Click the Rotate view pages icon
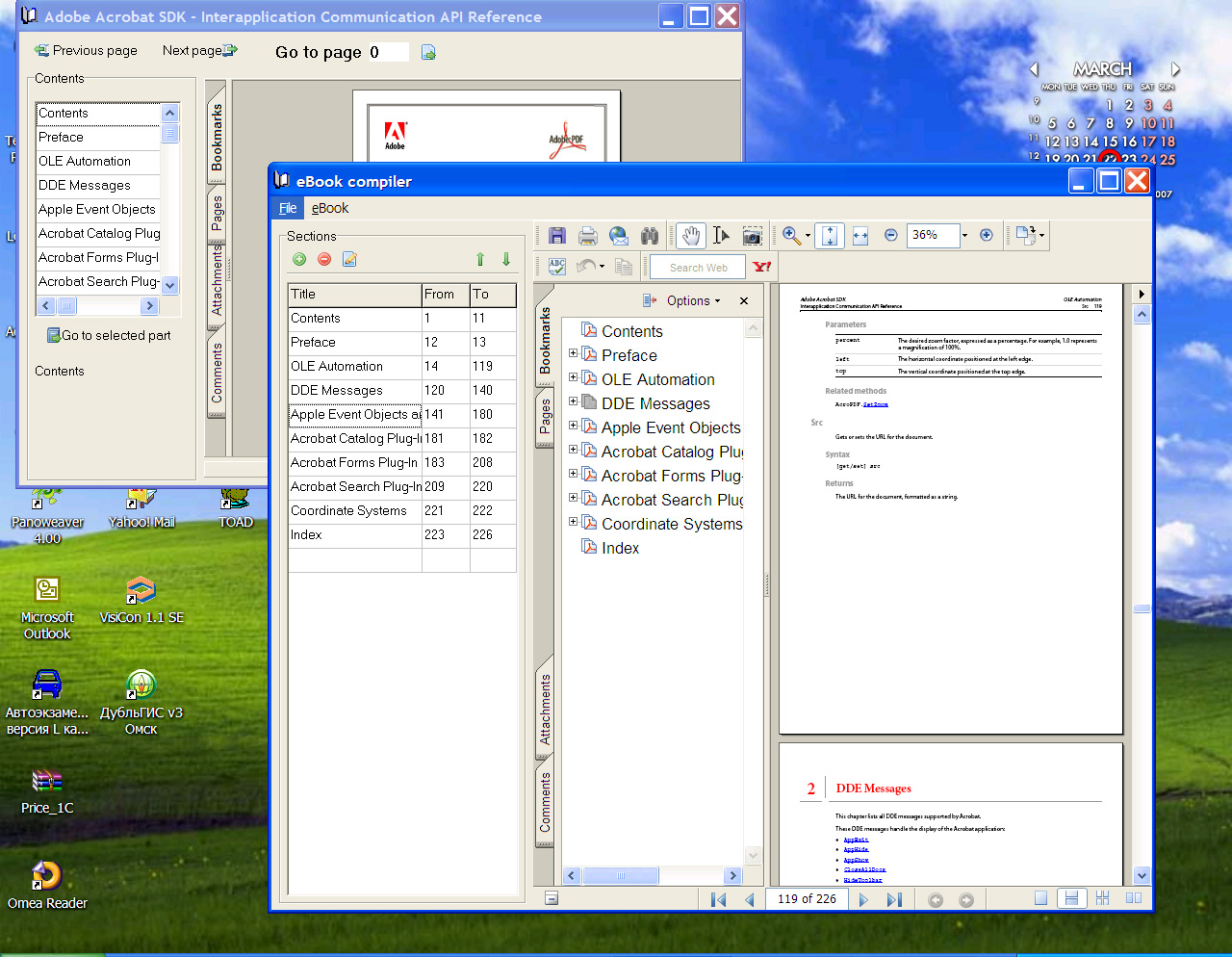The height and width of the screenshot is (957, 1232). point(1025,236)
